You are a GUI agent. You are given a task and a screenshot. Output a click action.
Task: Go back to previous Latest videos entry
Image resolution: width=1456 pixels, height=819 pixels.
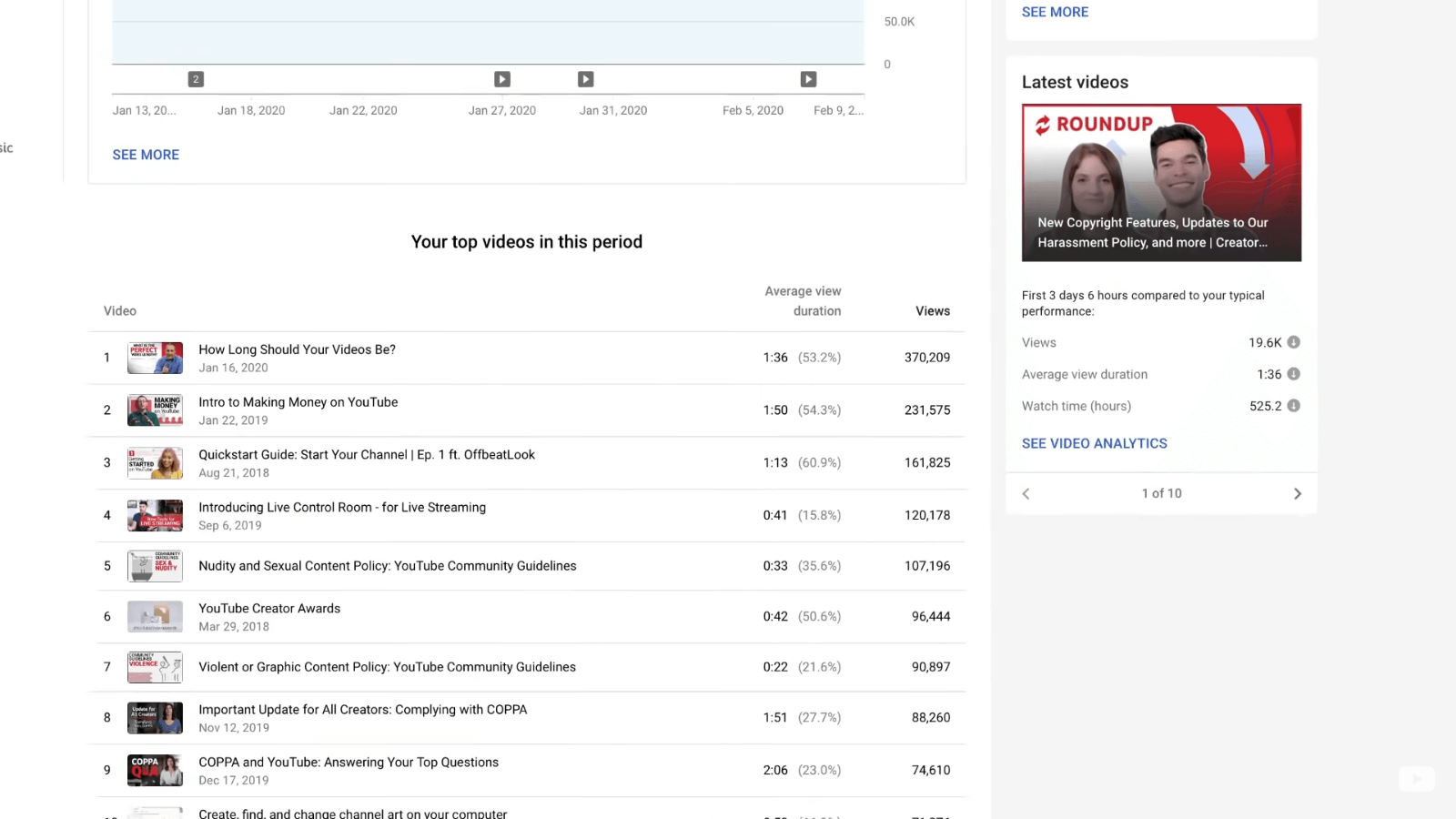[x=1025, y=493]
